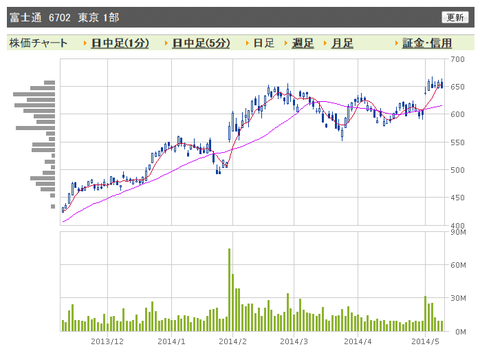Click the orange arrow before 月足
Image resolution: width=480 pixels, height=360 pixels.
[325, 43]
